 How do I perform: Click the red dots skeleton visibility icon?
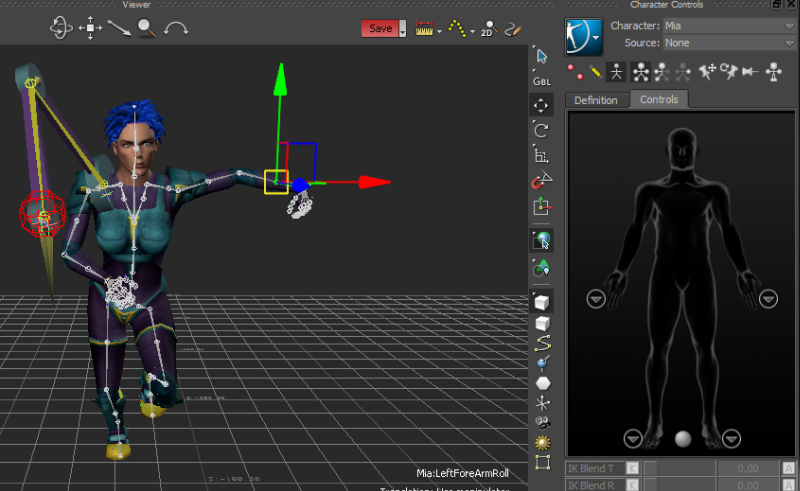click(575, 72)
